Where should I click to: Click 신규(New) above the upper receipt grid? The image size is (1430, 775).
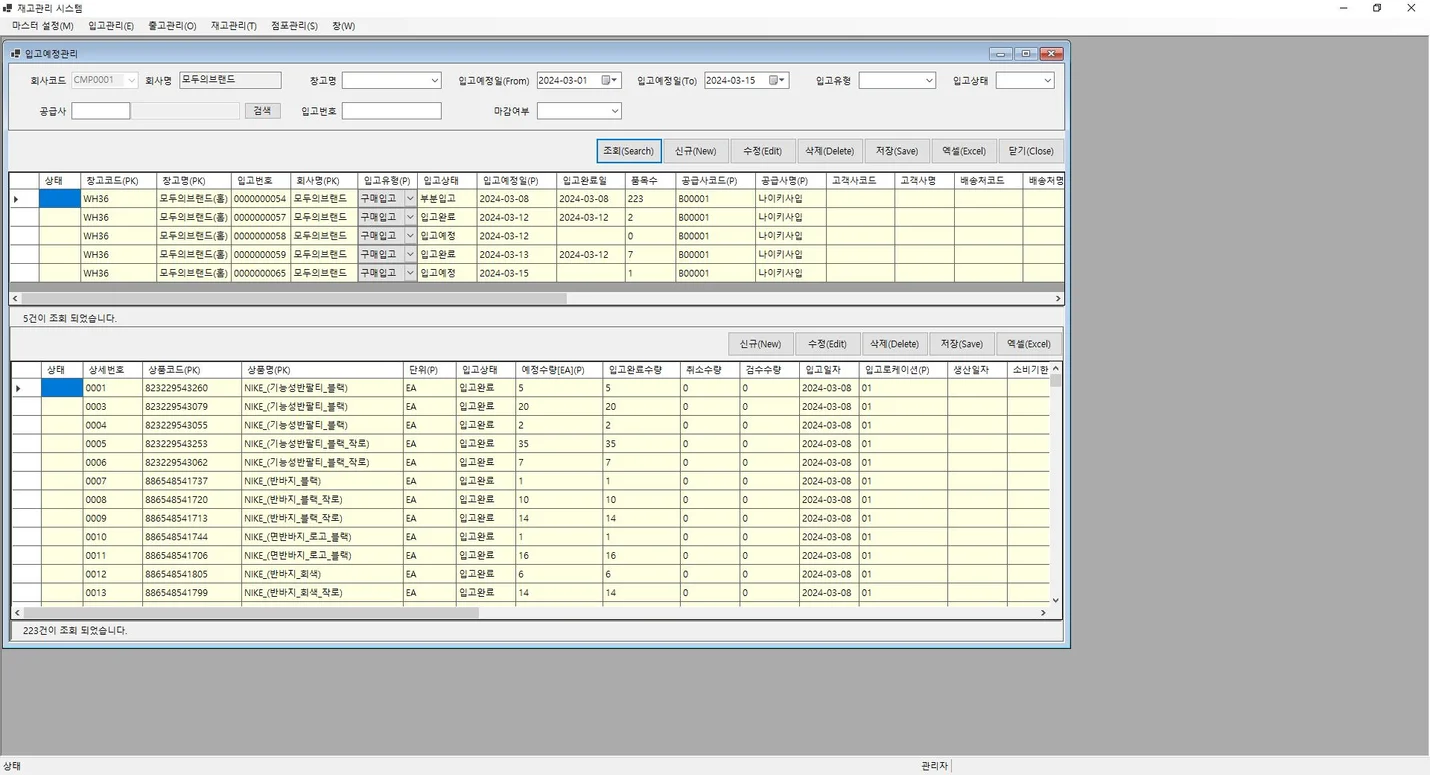pyautogui.click(x=695, y=151)
